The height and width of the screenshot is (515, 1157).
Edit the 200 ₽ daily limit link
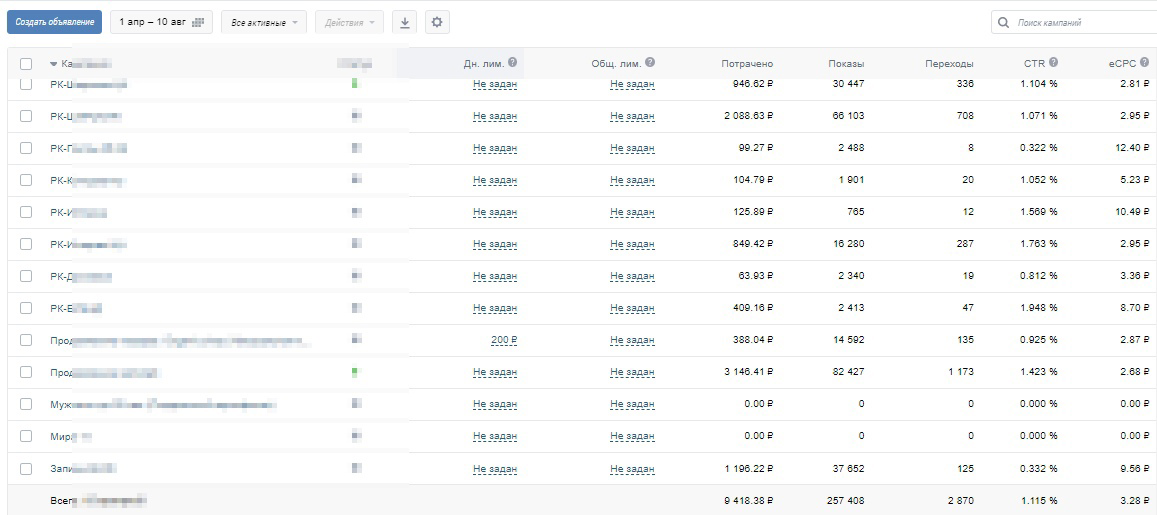pos(504,340)
